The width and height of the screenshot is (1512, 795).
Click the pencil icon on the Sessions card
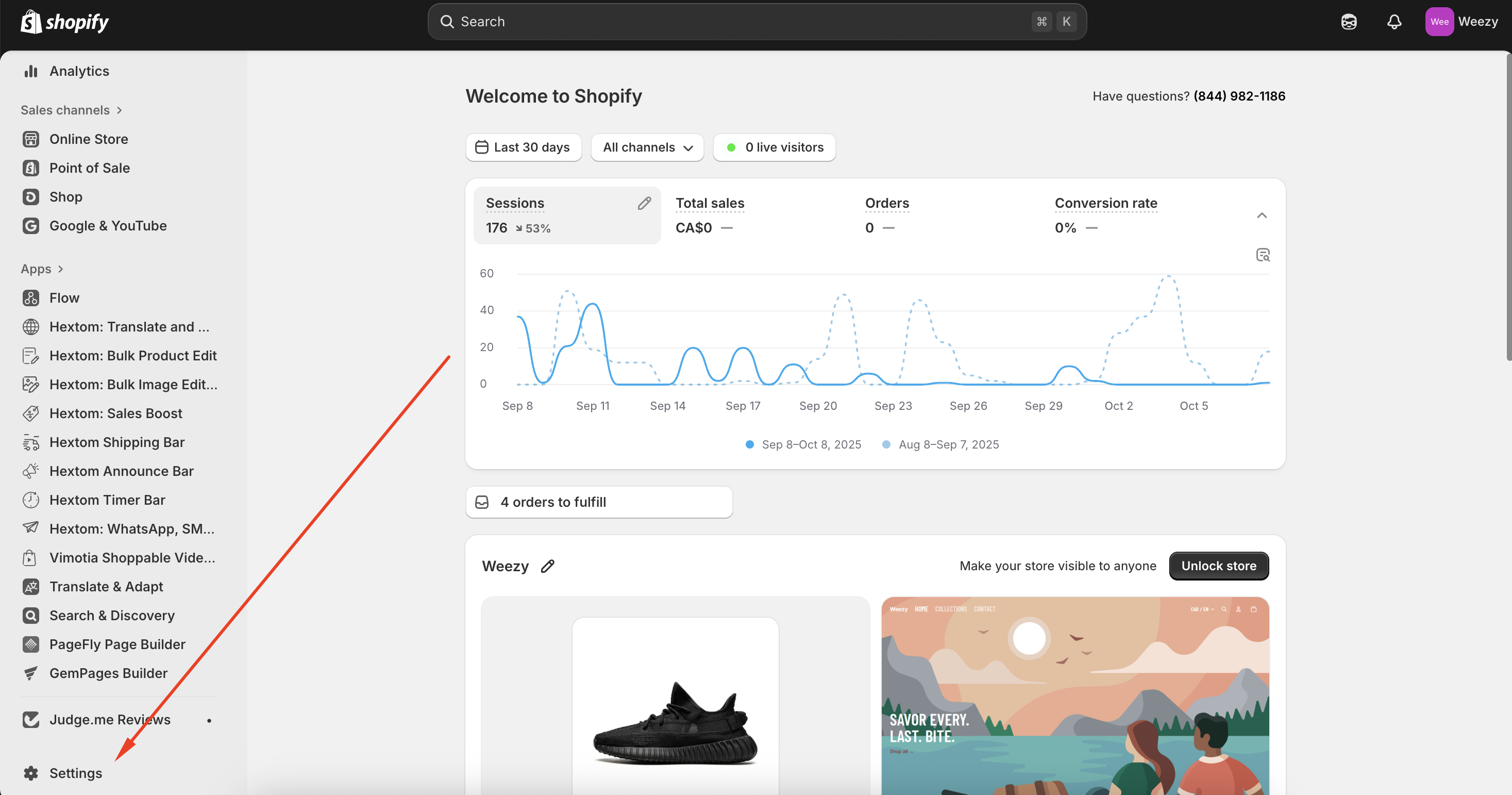pos(644,203)
